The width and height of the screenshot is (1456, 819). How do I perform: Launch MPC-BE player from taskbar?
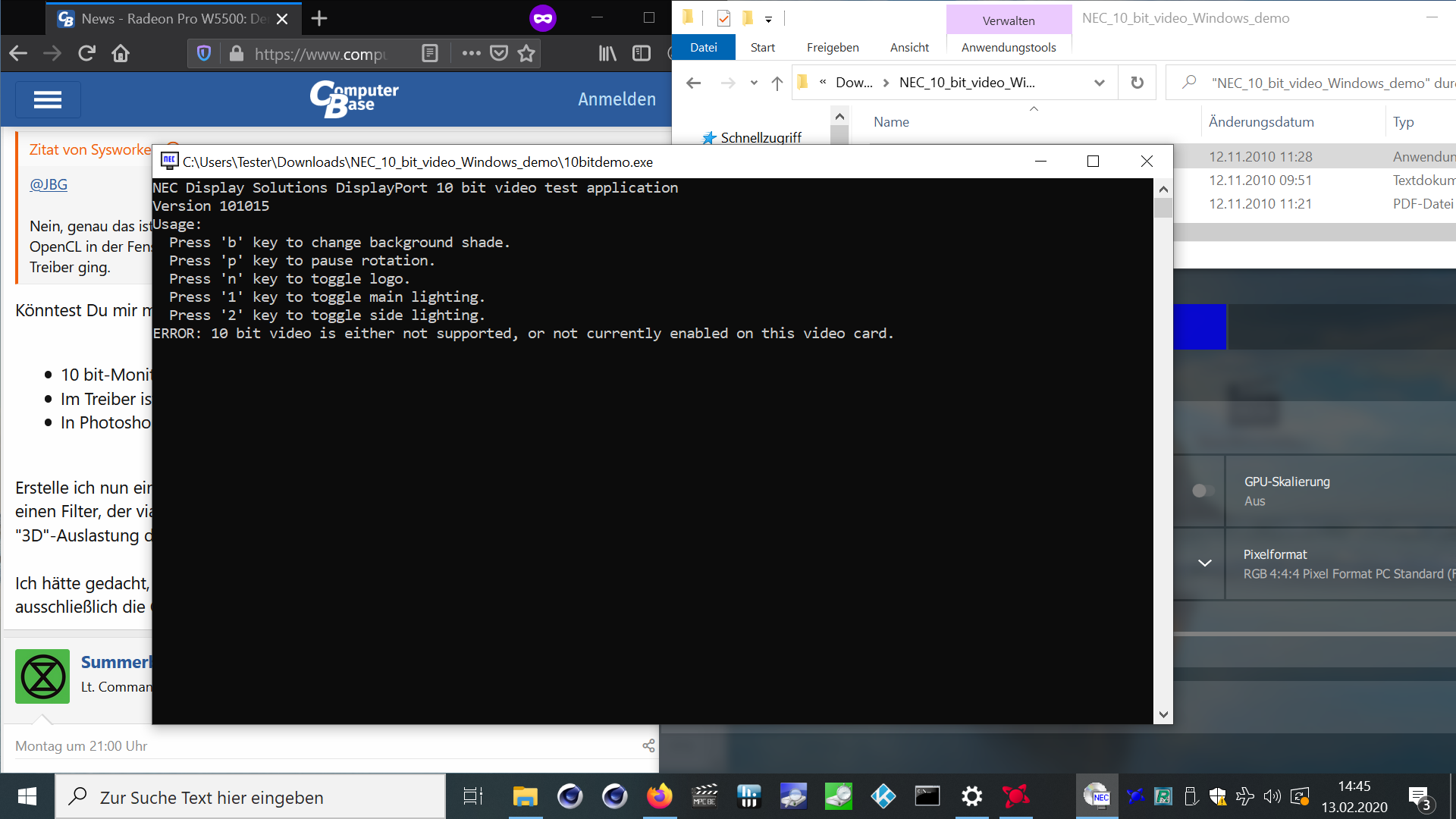704,796
